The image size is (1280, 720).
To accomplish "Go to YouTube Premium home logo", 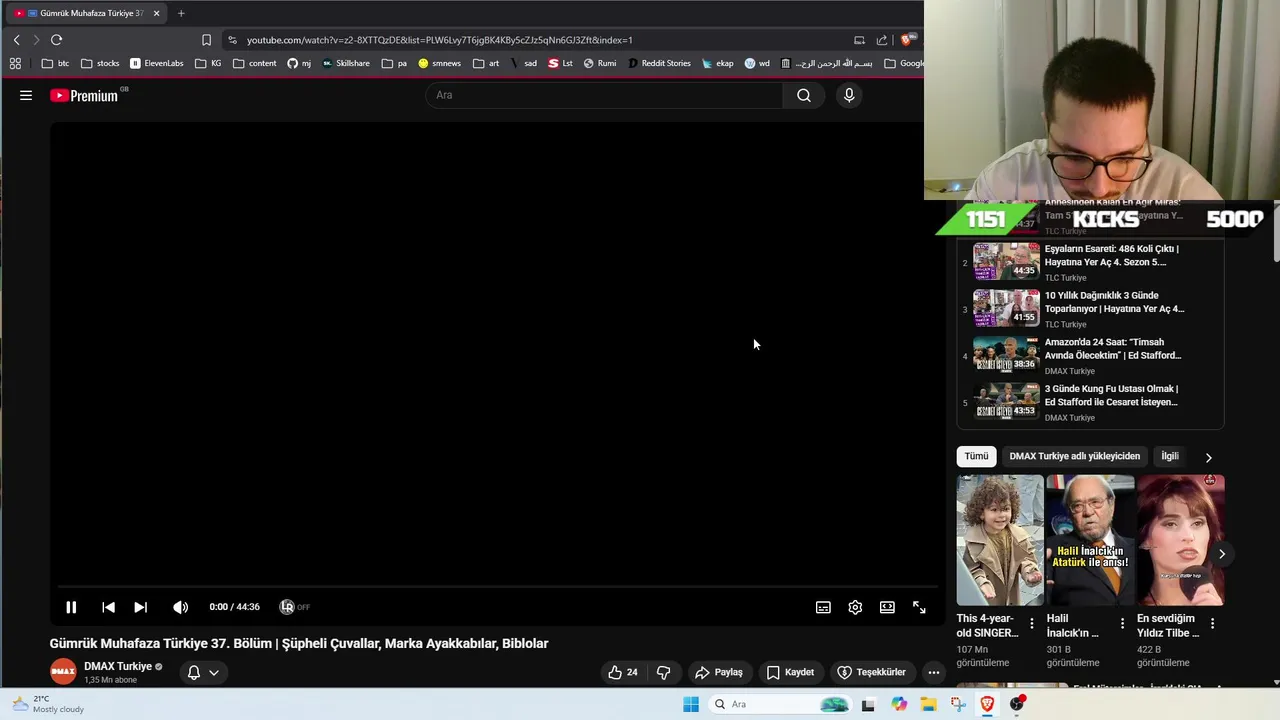I will [x=84, y=95].
